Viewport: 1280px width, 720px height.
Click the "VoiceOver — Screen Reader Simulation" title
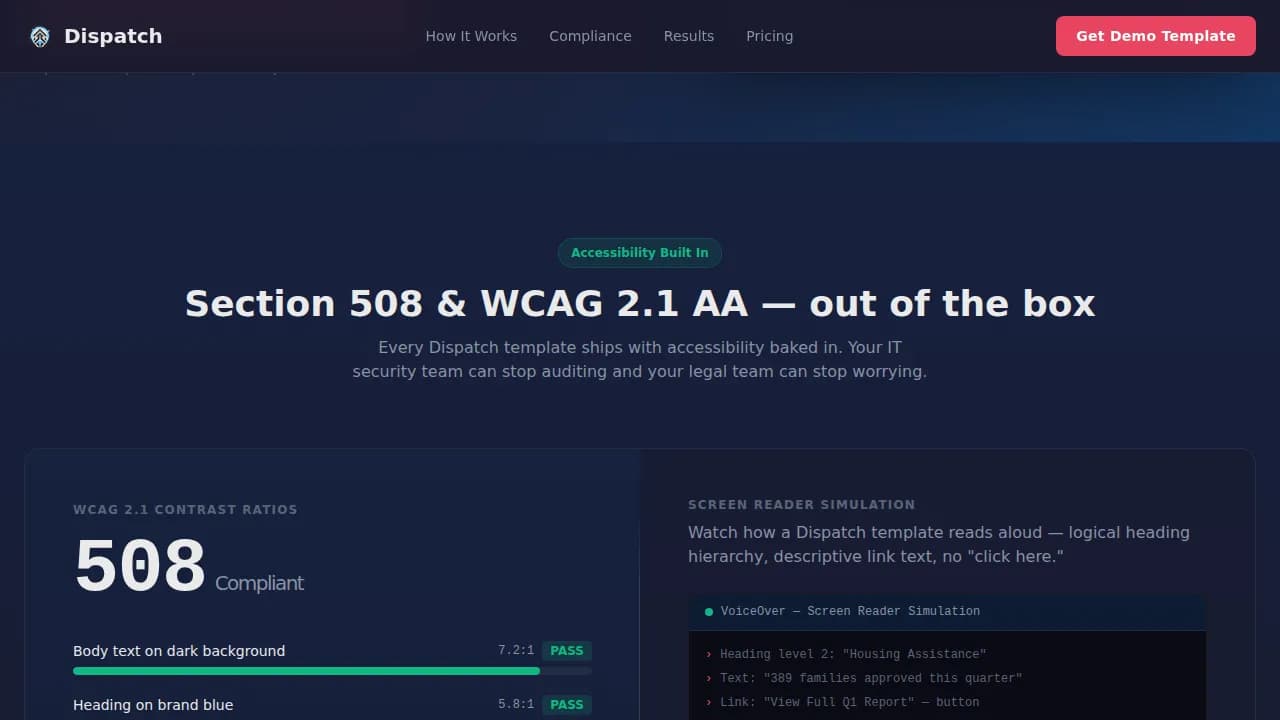[x=850, y=611]
